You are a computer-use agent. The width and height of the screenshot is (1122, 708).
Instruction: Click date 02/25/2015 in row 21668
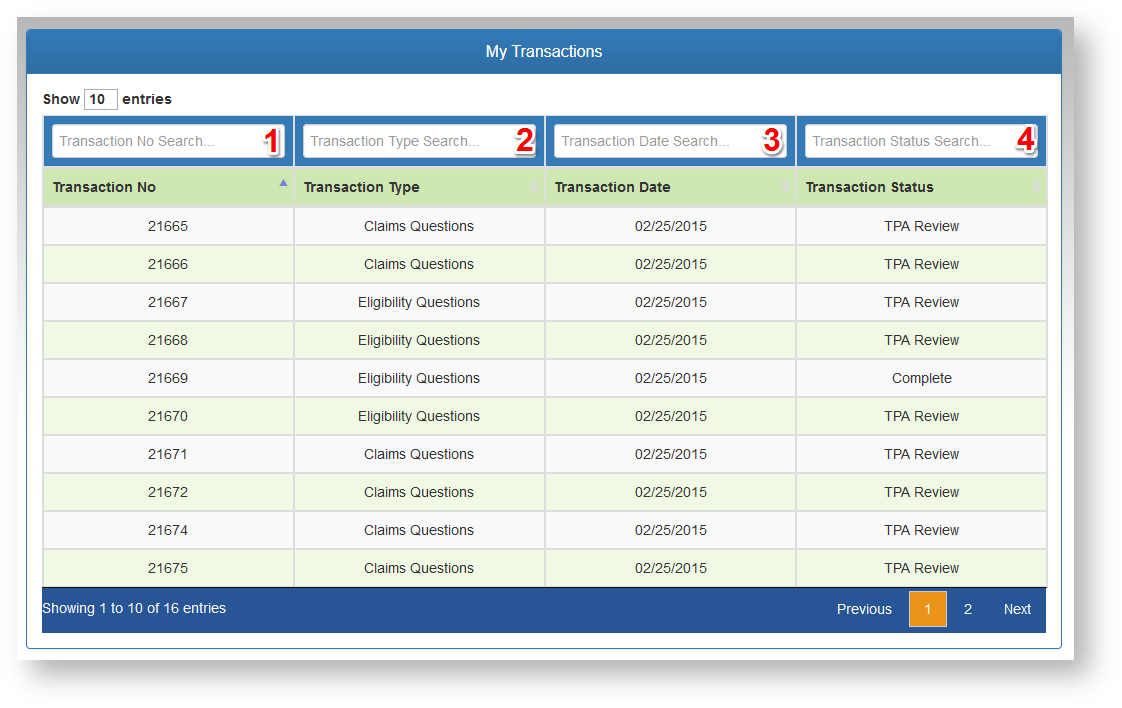pyautogui.click(x=670, y=340)
